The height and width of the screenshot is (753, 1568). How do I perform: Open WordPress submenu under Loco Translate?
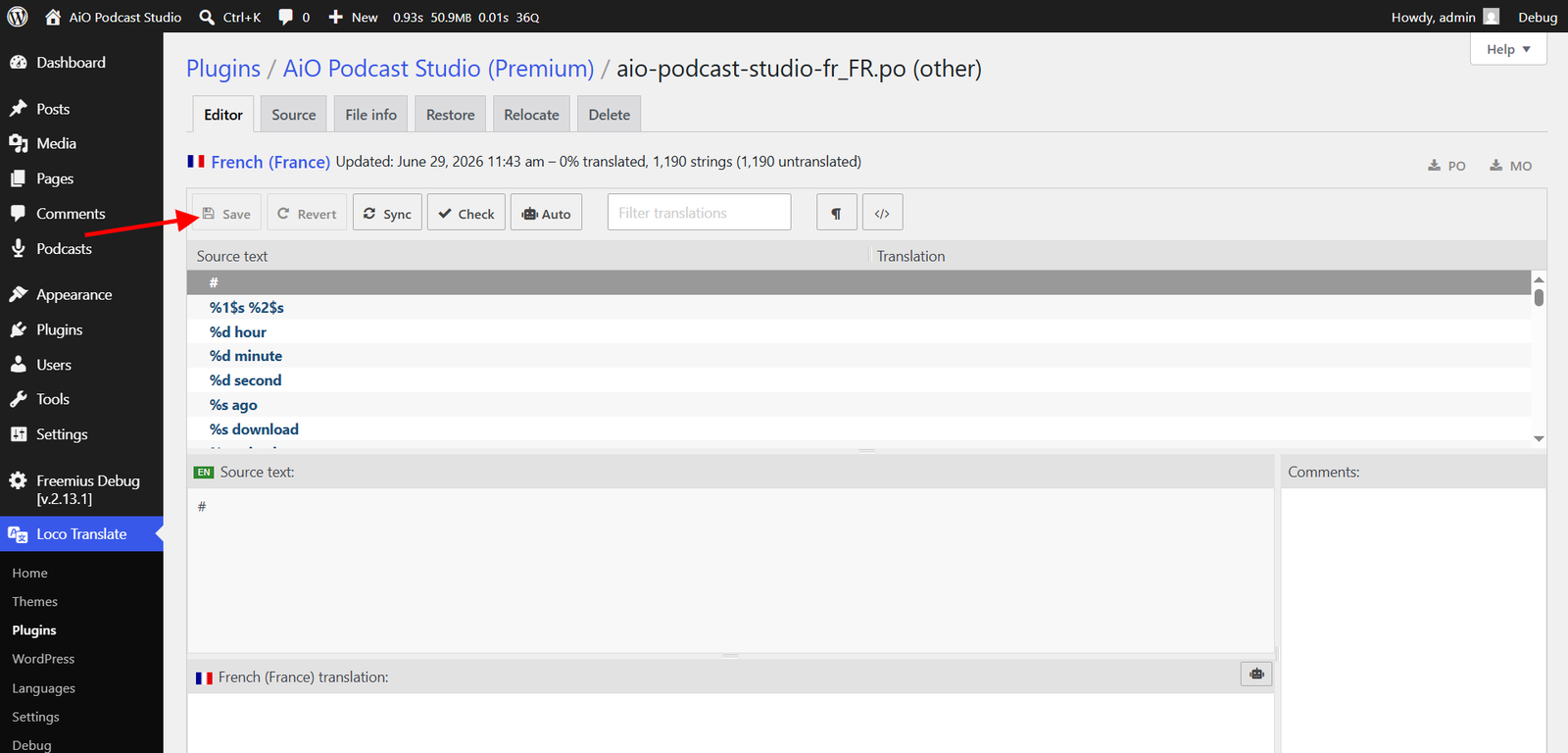[43, 659]
